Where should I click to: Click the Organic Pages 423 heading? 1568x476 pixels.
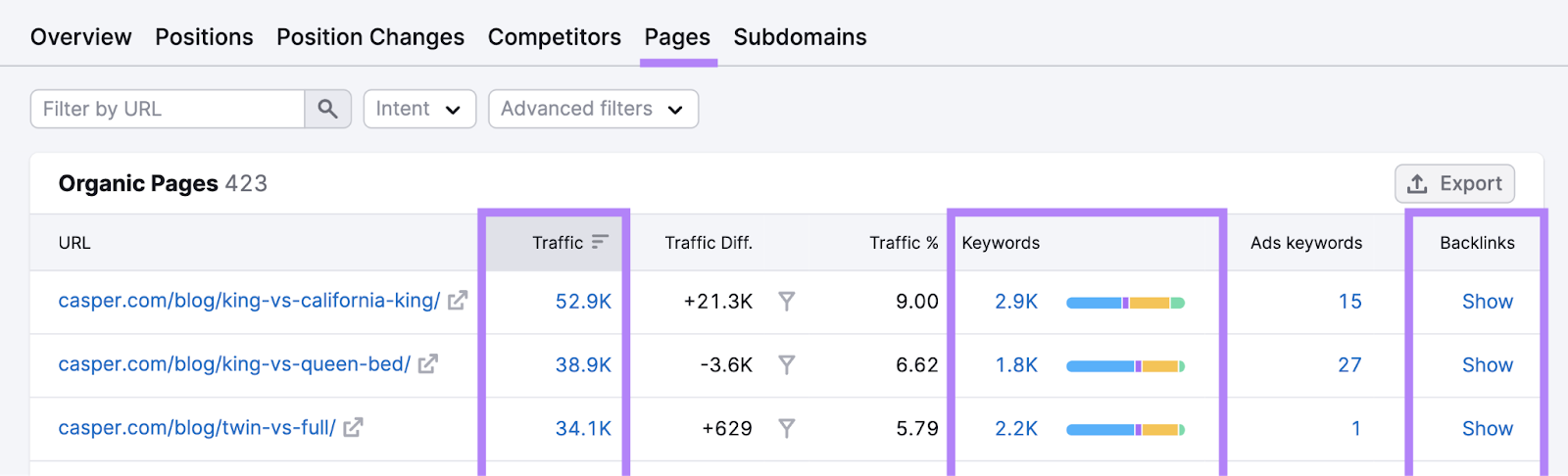coord(163,183)
